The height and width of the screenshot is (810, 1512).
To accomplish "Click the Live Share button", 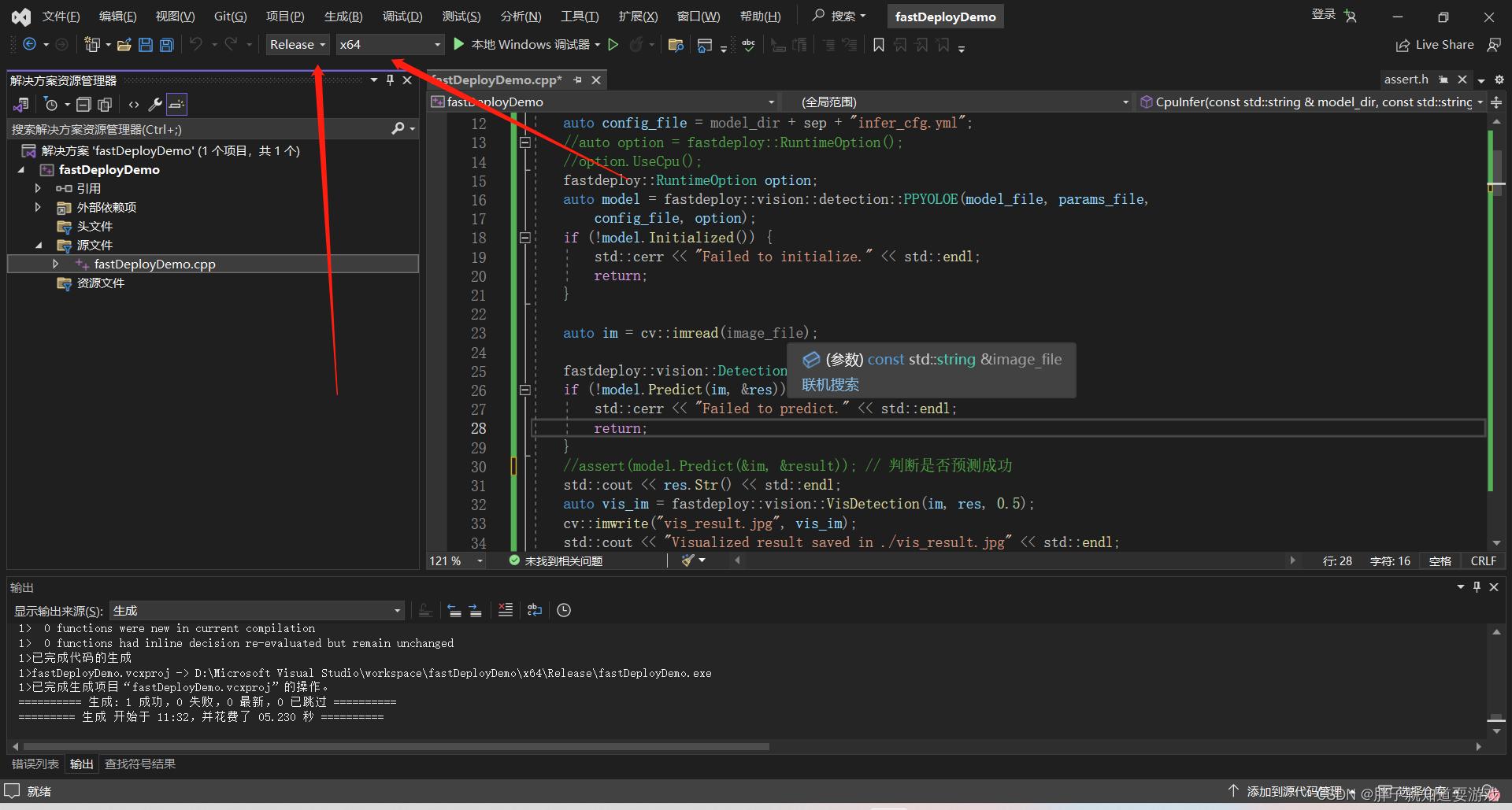I will pos(1435,45).
